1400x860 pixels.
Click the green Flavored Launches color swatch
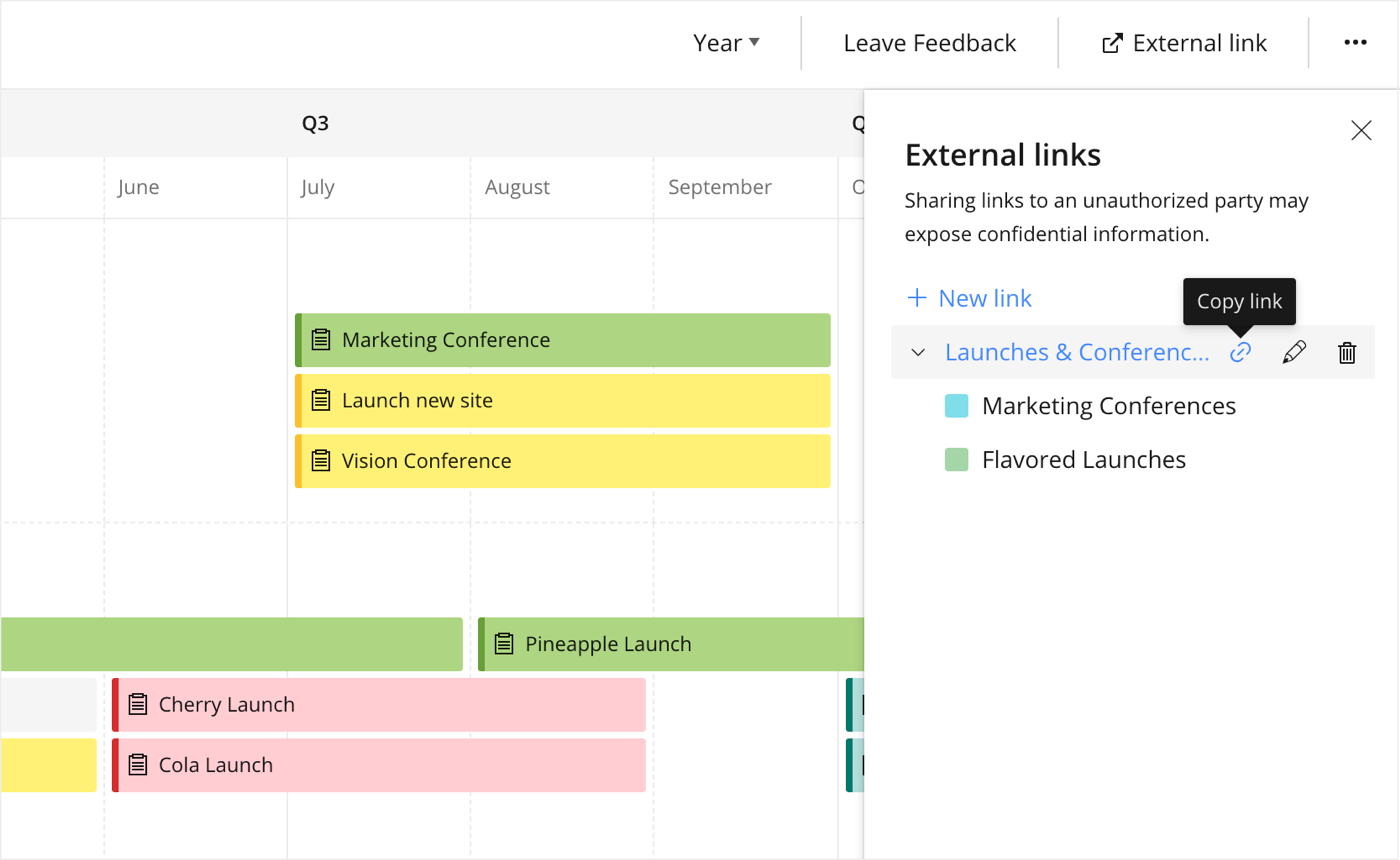click(x=957, y=460)
